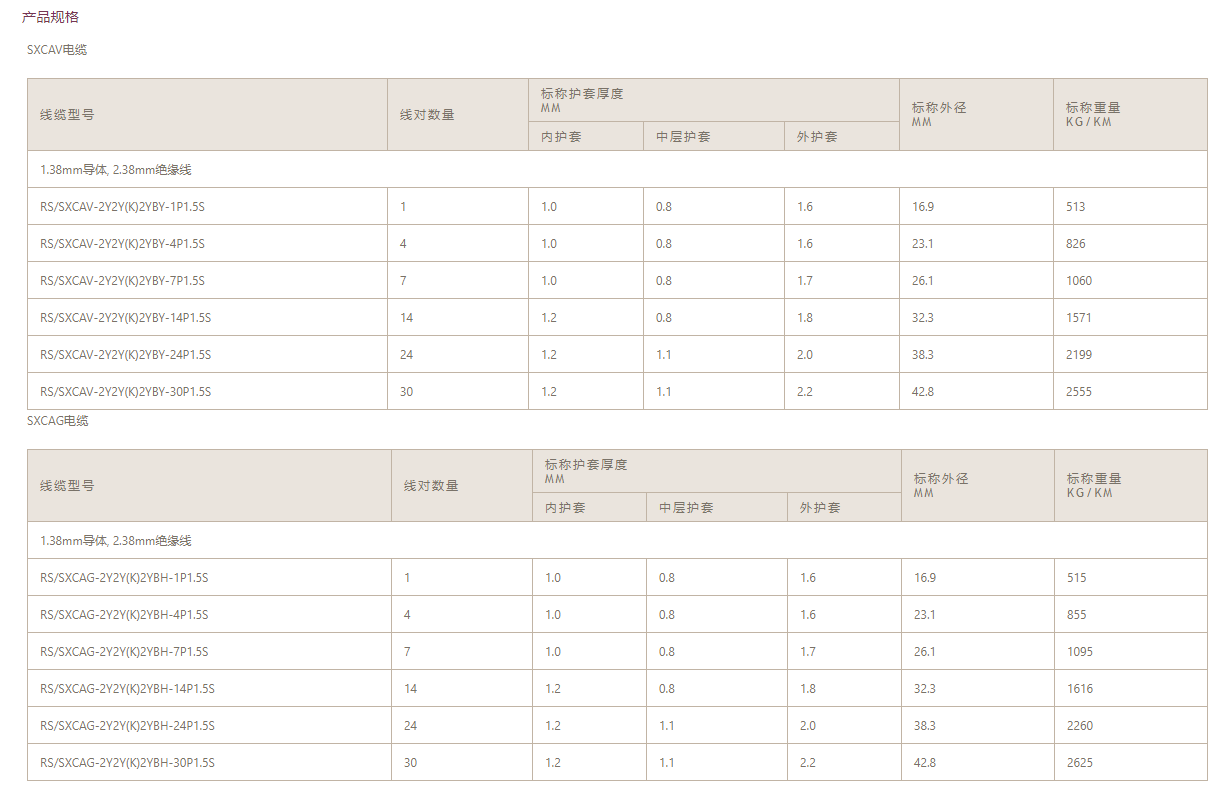Click the 线缆型号 header in SXCAV table

pyautogui.click(x=67, y=115)
